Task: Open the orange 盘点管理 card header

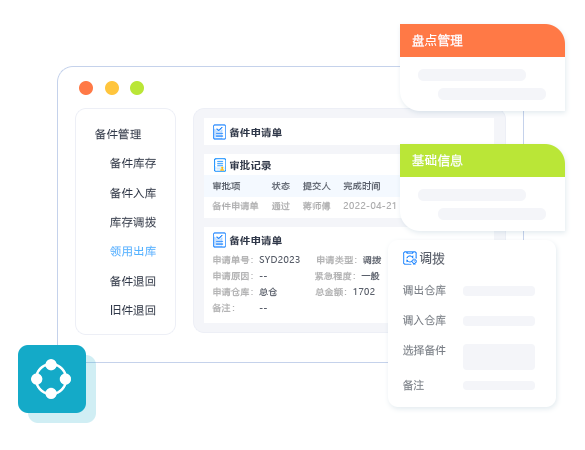Action: pos(482,41)
